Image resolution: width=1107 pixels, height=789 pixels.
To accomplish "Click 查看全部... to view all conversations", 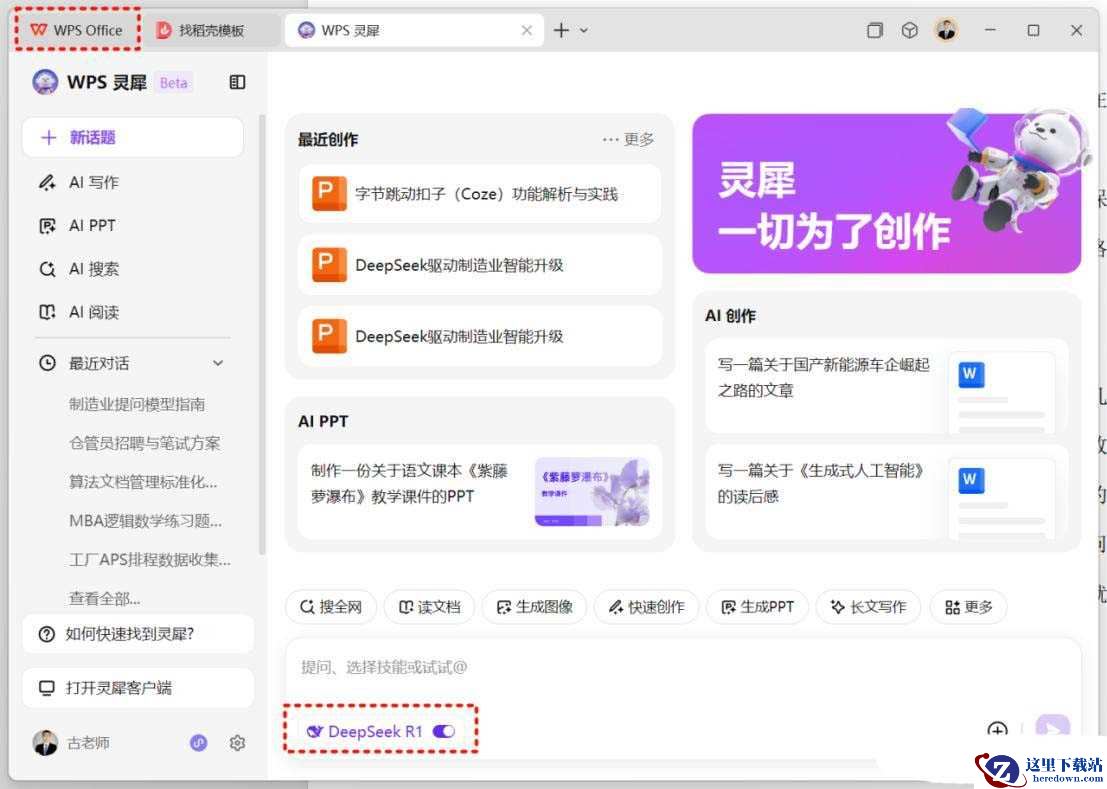I will [104, 598].
